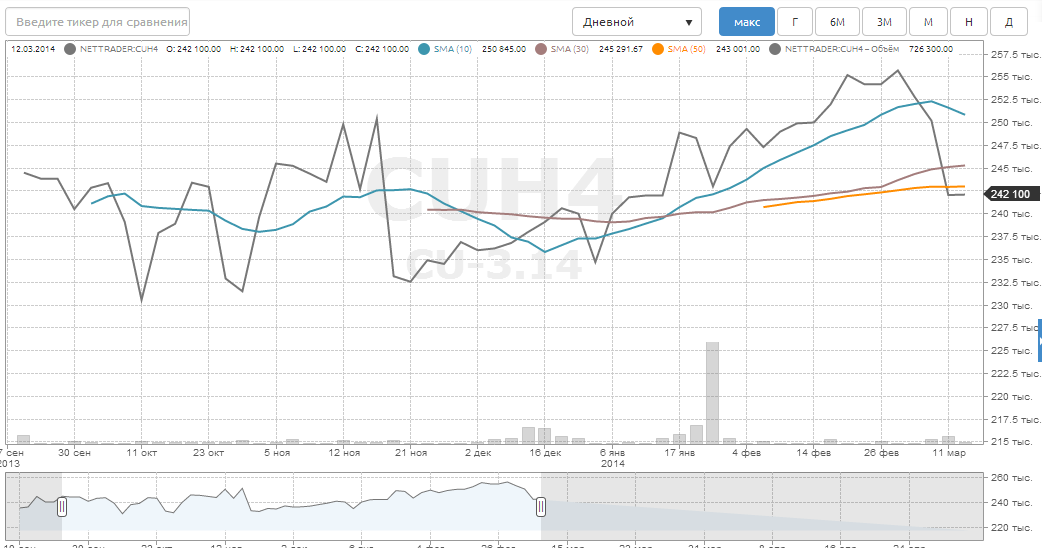Click the dropdown arrow beside Дневной

pyautogui.click(x=689, y=22)
